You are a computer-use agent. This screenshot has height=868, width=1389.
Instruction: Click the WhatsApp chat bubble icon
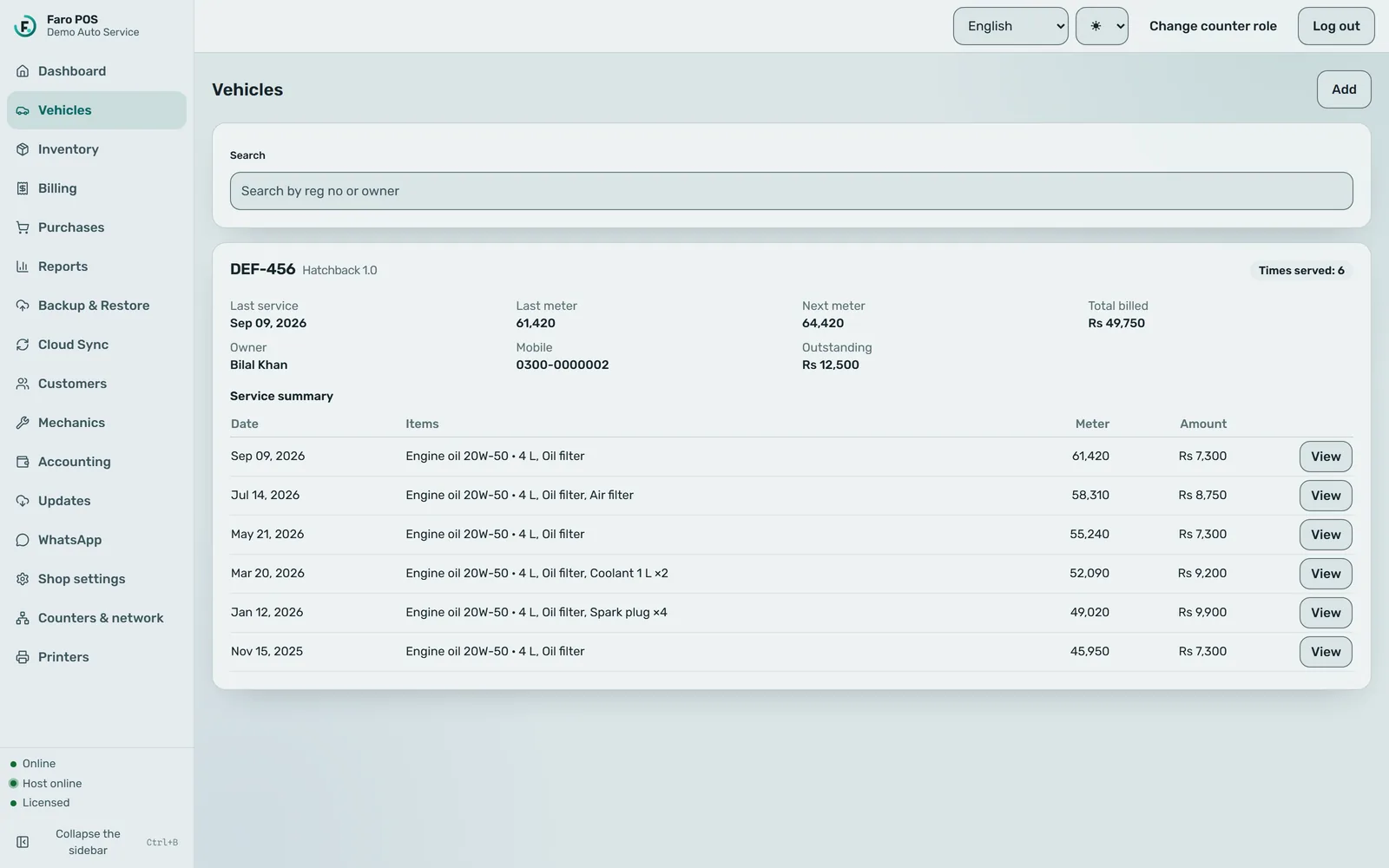pyautogui.click(x=23, y=540)
